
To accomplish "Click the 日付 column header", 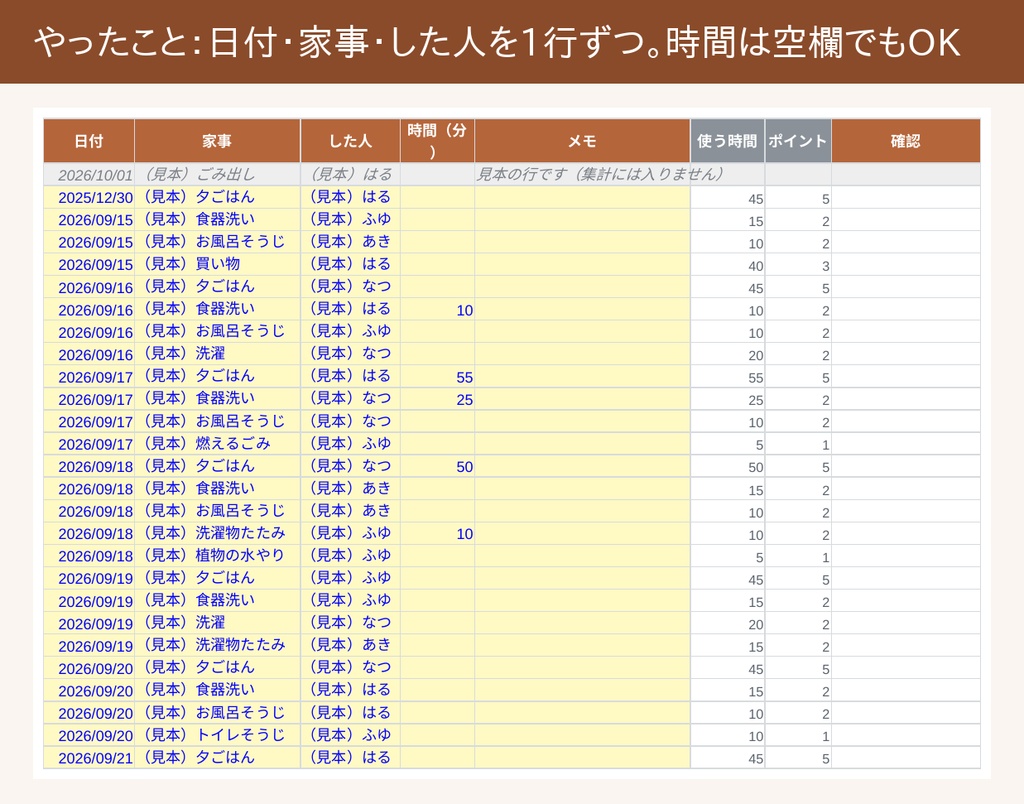I will (x=89, y=140).
